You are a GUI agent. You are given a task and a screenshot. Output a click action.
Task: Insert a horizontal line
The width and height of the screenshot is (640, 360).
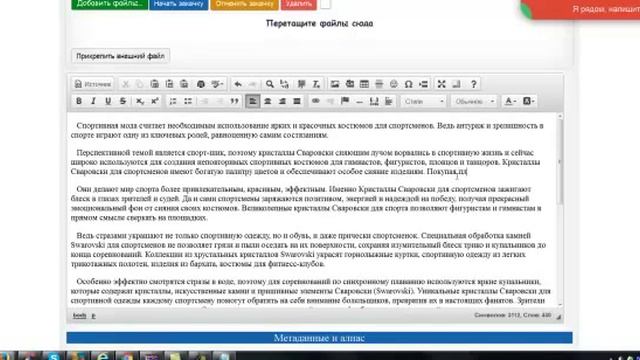(379, 84)
